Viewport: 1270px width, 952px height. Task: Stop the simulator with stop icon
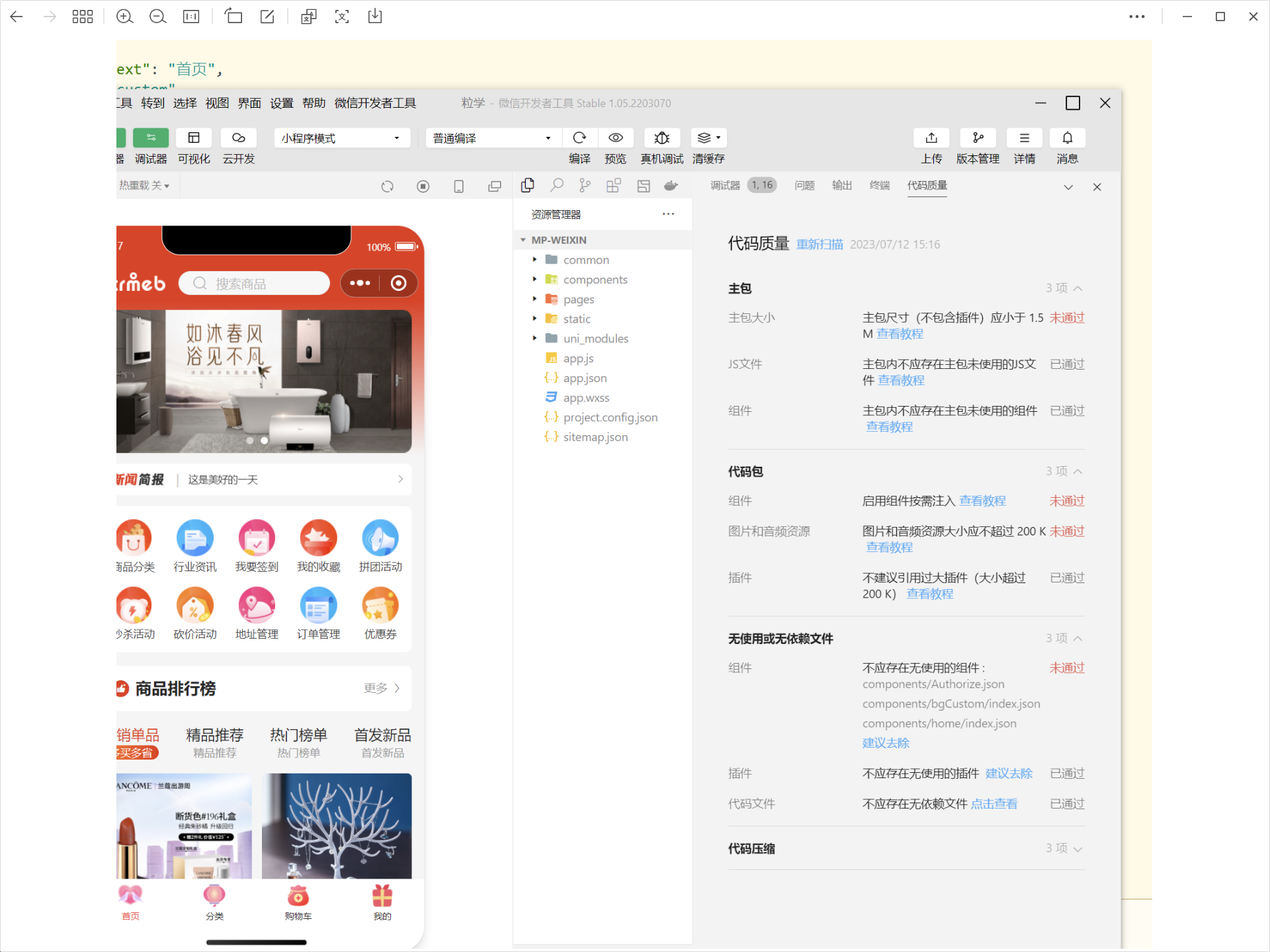coord(423,186)
